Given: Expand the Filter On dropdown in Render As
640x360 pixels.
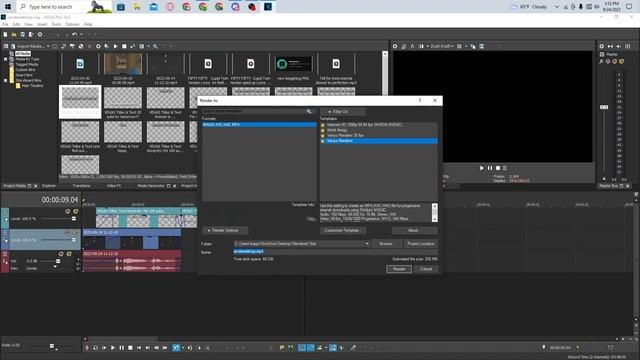Looking at the screenshot, I should click(343, 111).
